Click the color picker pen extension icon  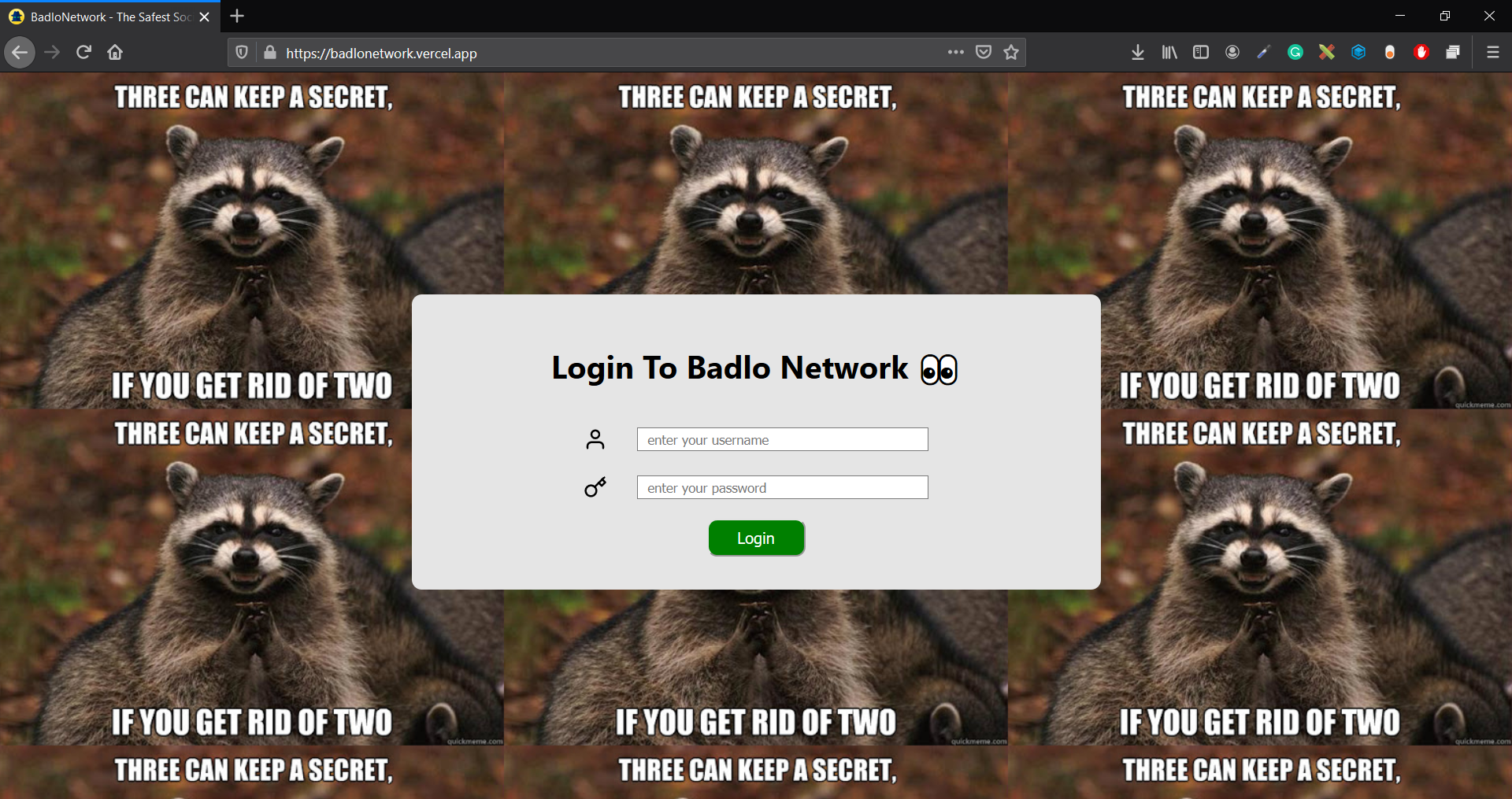point(1264,53)
